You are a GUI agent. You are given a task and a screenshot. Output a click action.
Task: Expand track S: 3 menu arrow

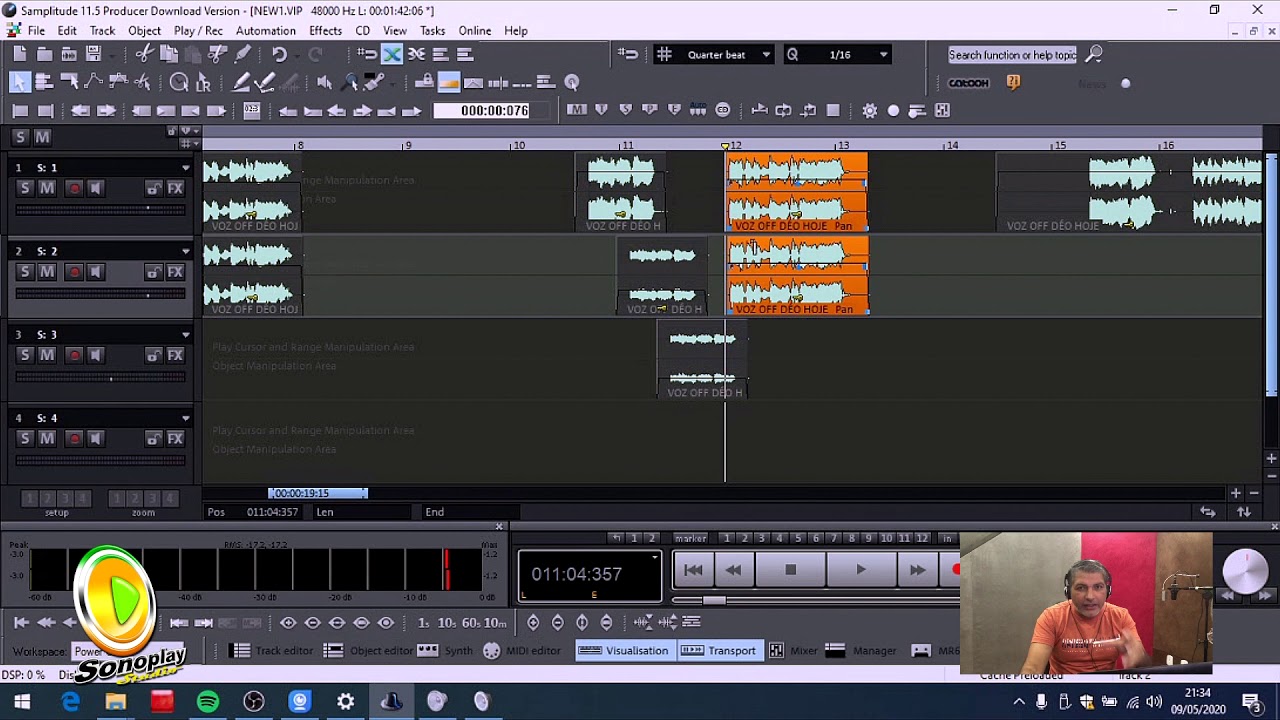tap(186, 335)
